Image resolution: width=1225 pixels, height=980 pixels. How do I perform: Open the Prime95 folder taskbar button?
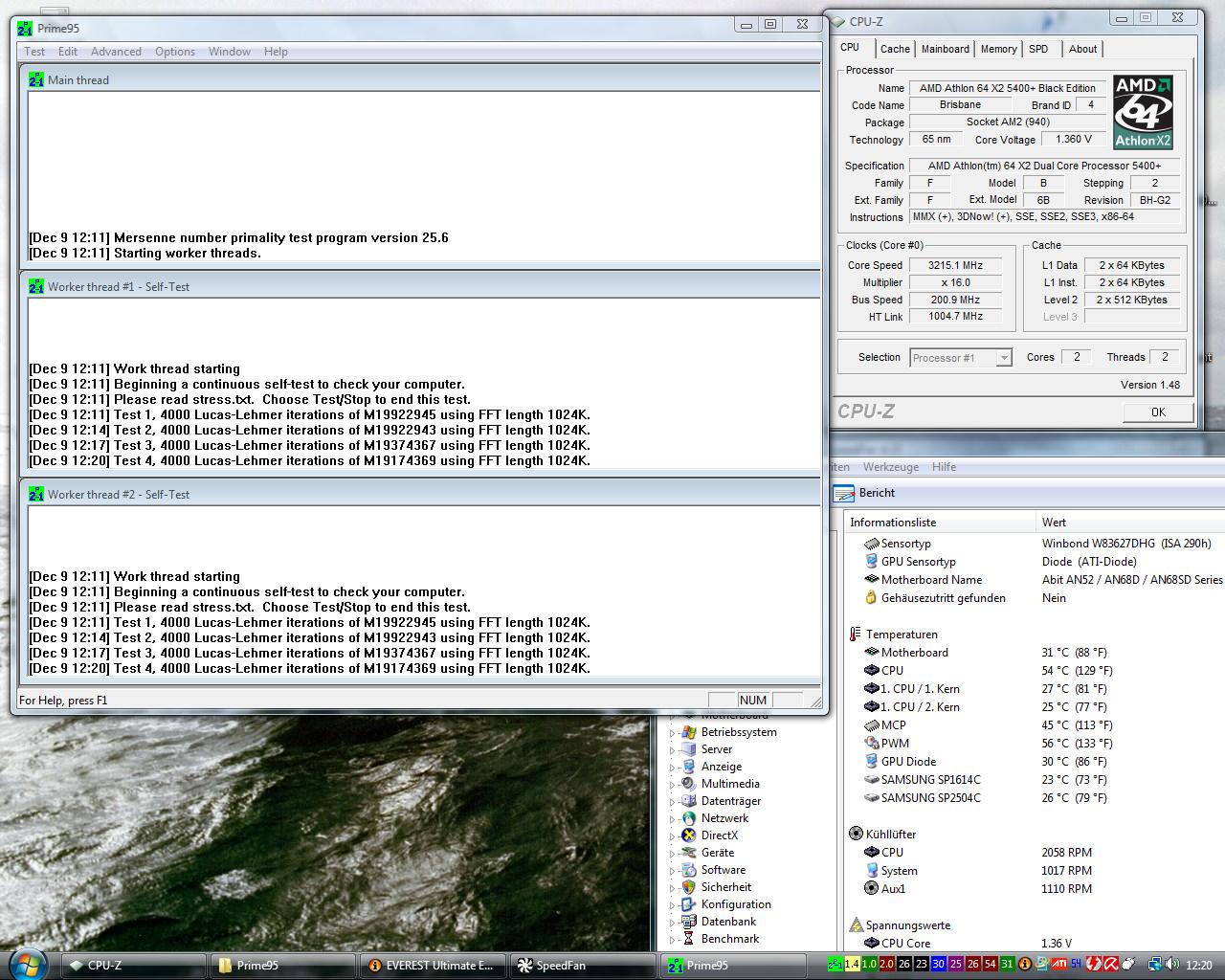coord(283,966)
